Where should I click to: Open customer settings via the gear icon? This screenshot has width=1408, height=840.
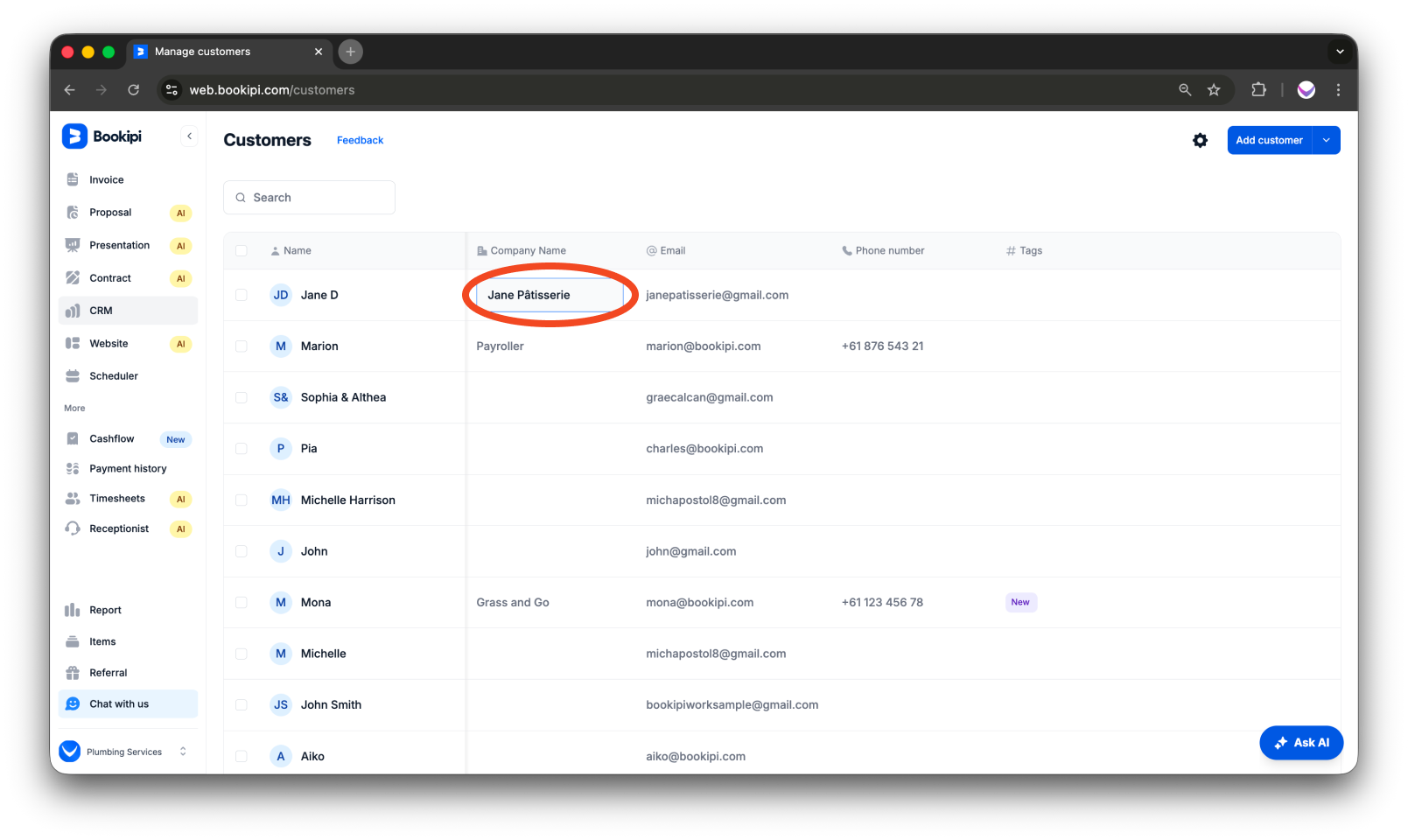(1200, 140)
